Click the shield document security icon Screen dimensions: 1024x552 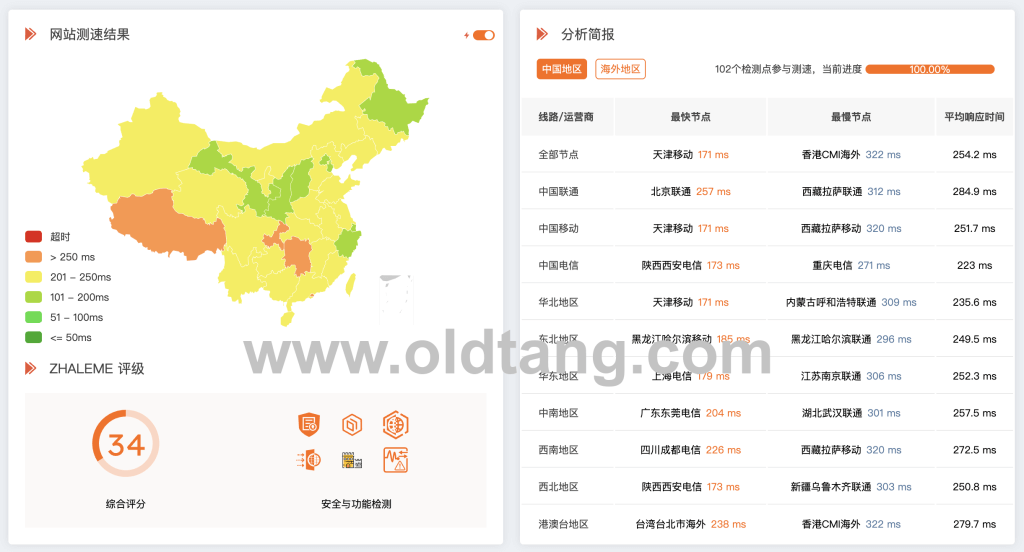(309, 425)
